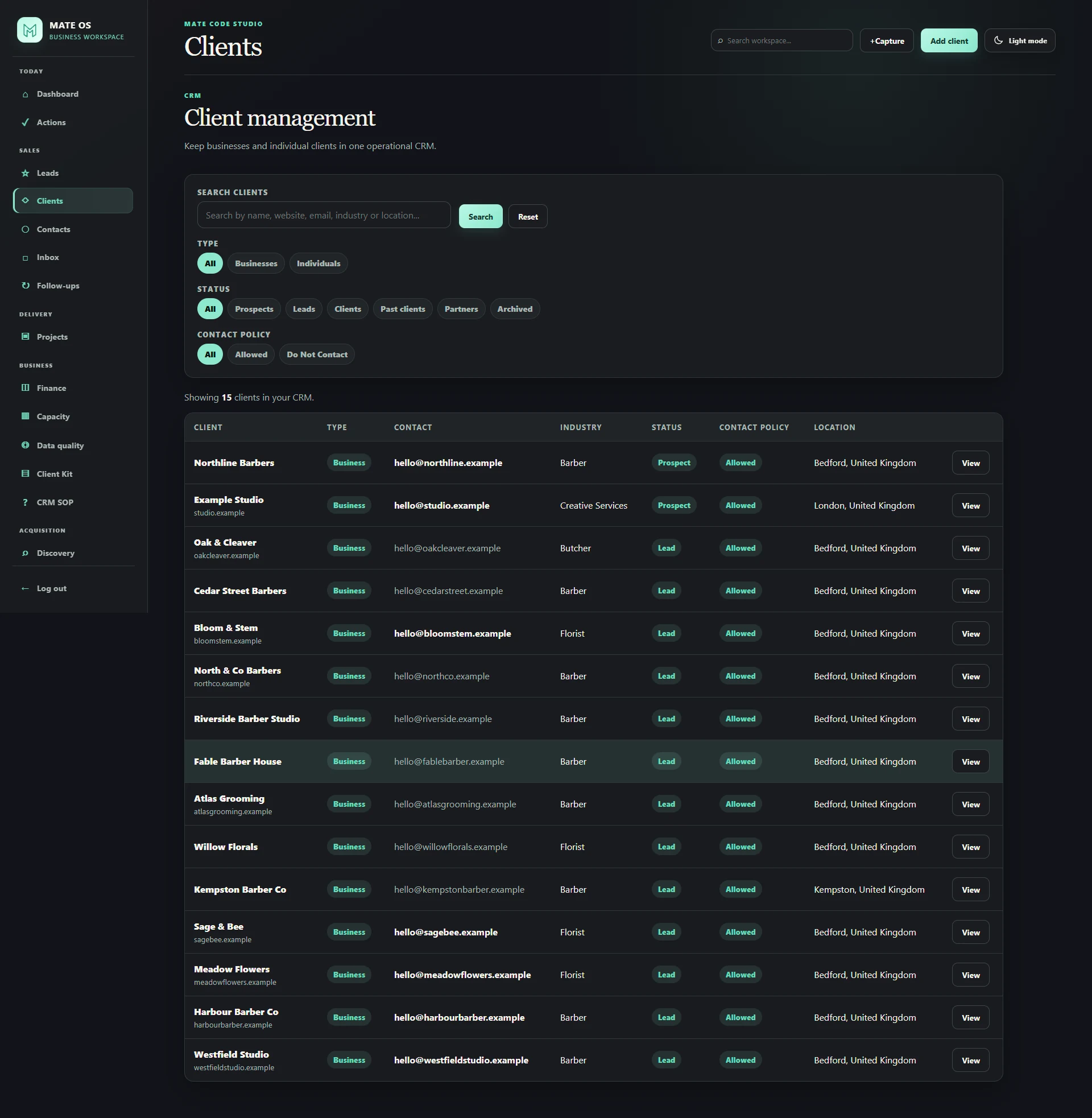Image resolution: width=1092 pixels, height=1118 pixels.
Task: Click the Butcher industry cell
Action: pyautogui.click(x=575, y=548)
